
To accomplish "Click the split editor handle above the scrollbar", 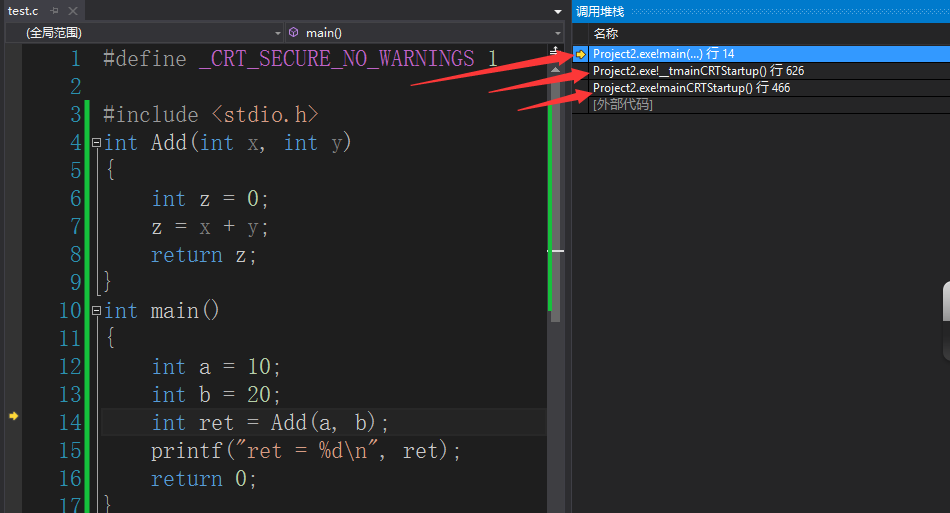I will [556, 49].
